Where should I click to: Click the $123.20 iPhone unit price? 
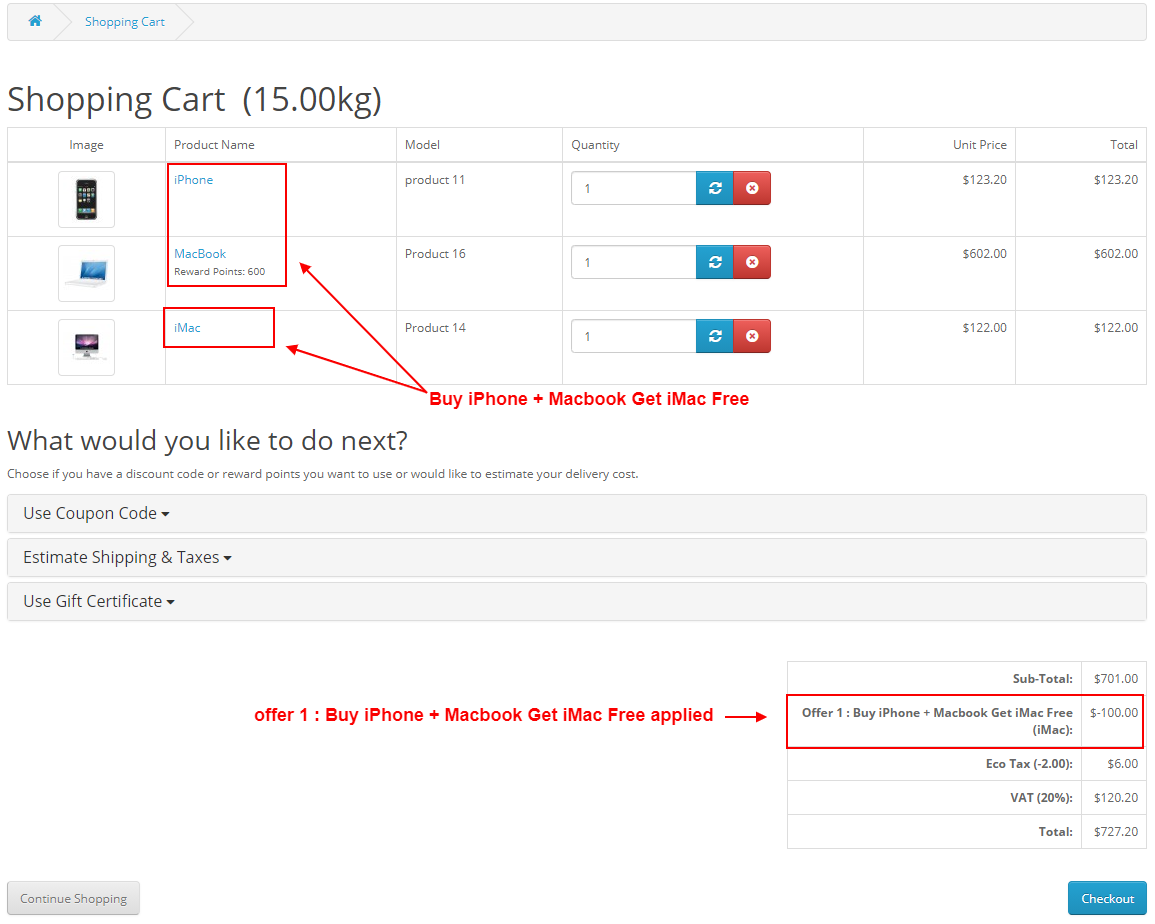pyautogui.click(x=984, y=180)
